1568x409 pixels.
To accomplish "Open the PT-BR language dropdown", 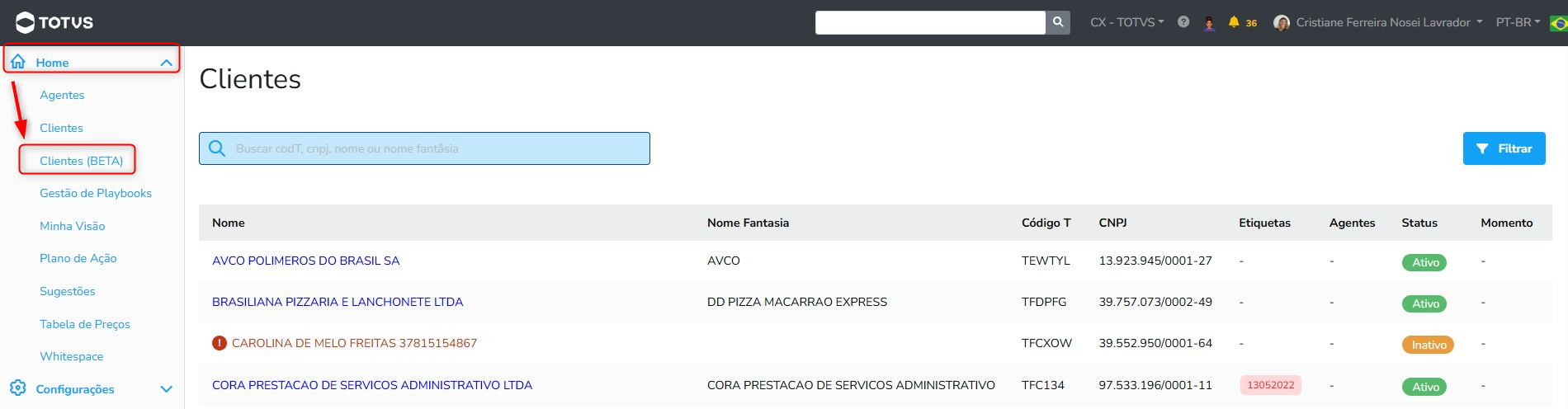I will pos(1518,22).
